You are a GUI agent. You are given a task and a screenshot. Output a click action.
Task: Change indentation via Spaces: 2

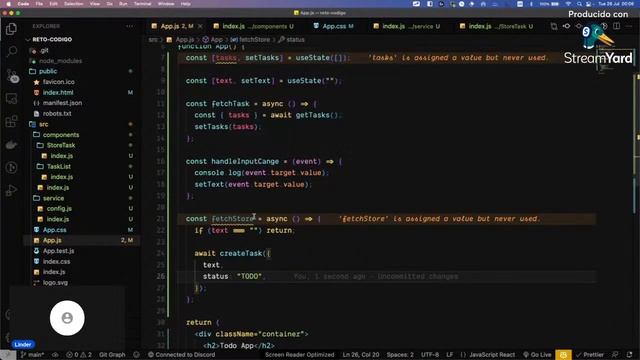(400, 355)
